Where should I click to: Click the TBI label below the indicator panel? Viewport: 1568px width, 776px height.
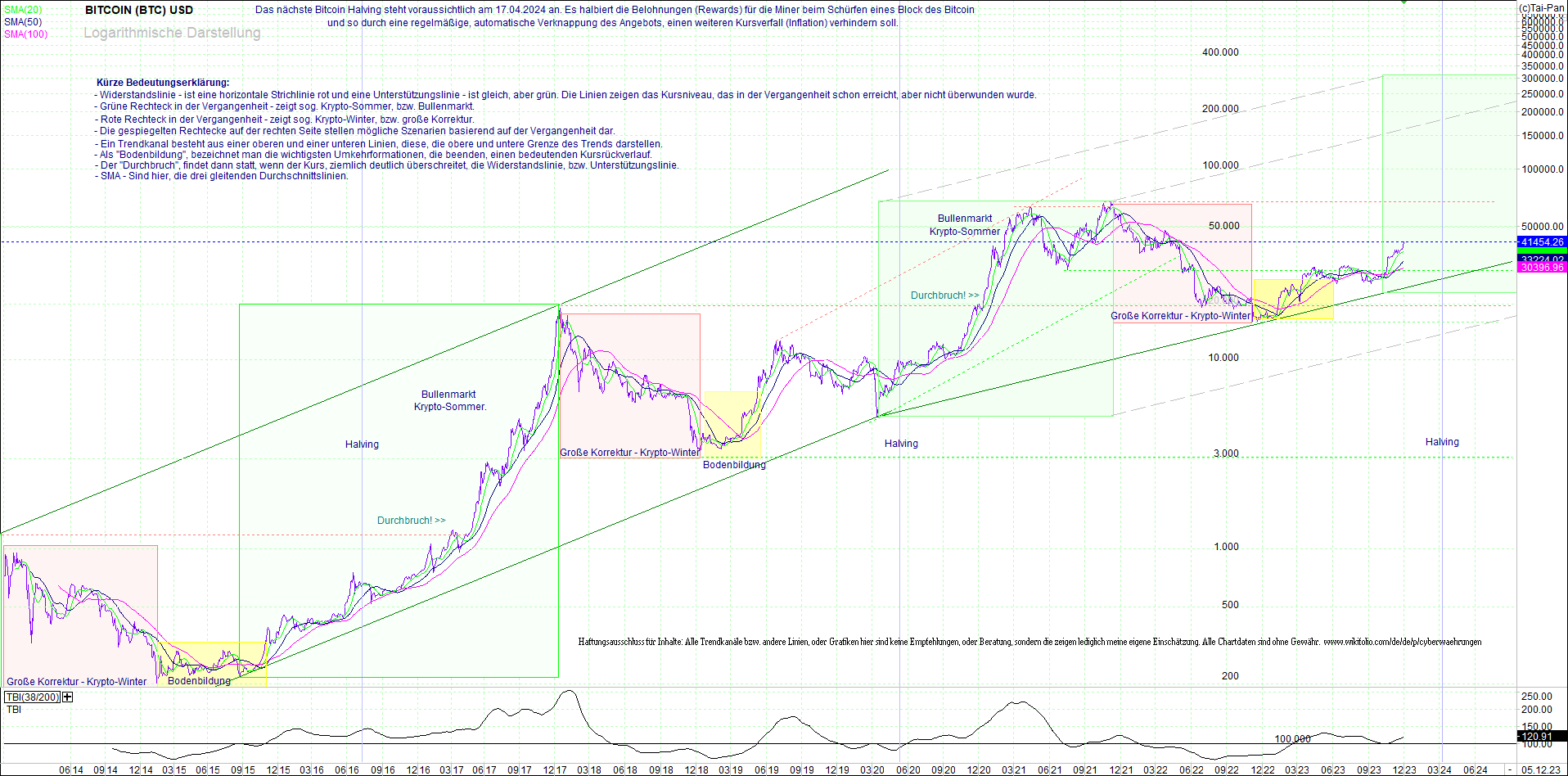[13, 709]
